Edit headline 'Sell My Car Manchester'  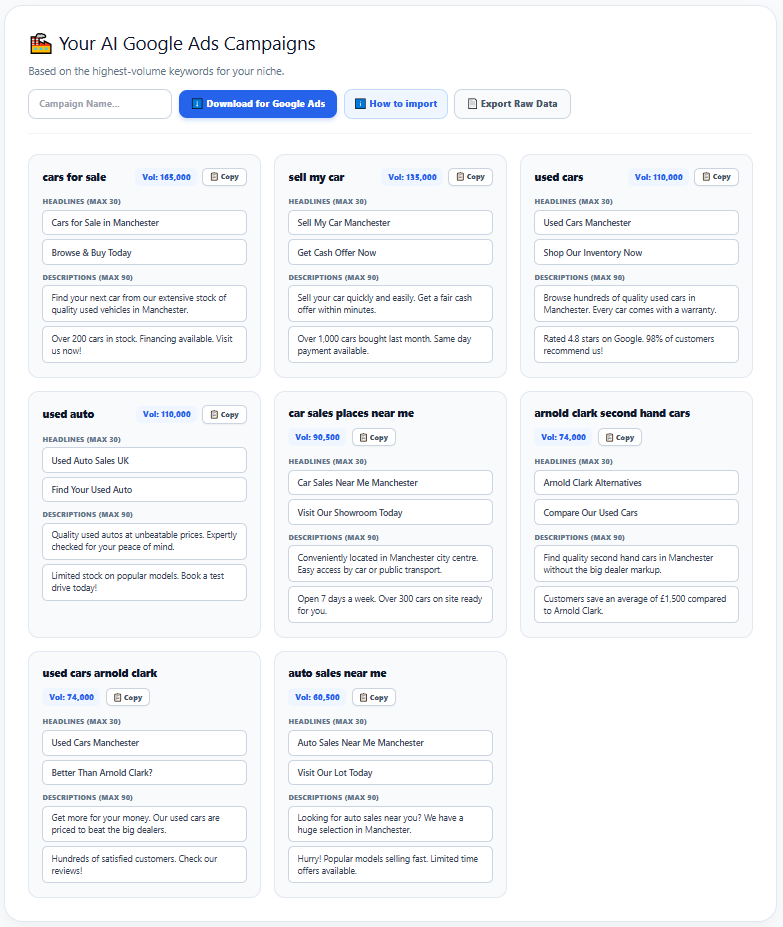tap(390, 223)
